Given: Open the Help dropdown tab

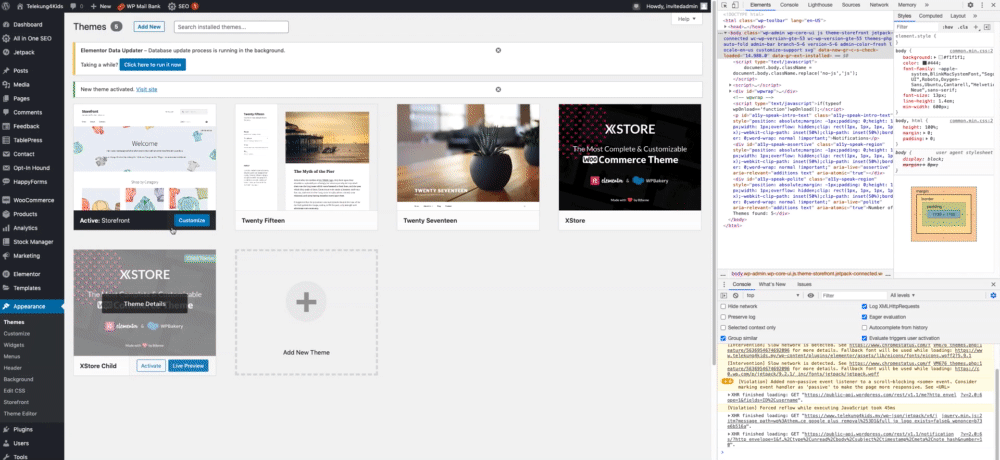Looking at the screenshot, I should coord(686,19).
